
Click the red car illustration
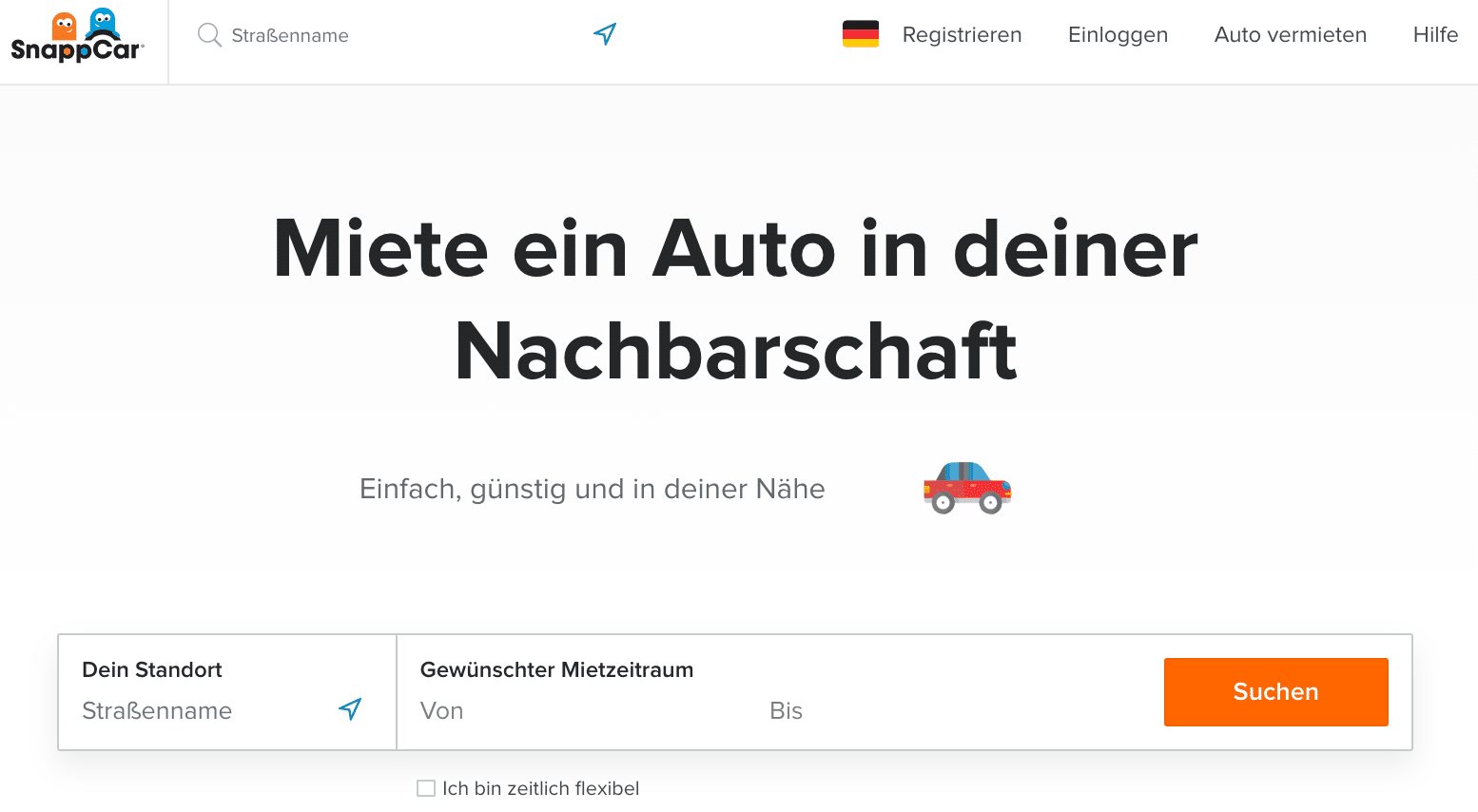point(966,488)
